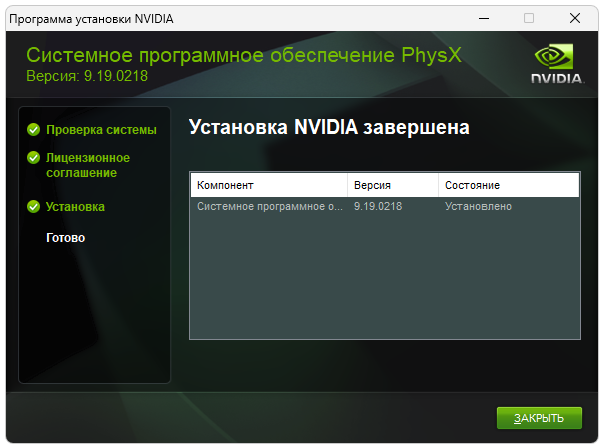Select the Готово step label
Screen dimensions: 603x448
(x=65, y=238)
